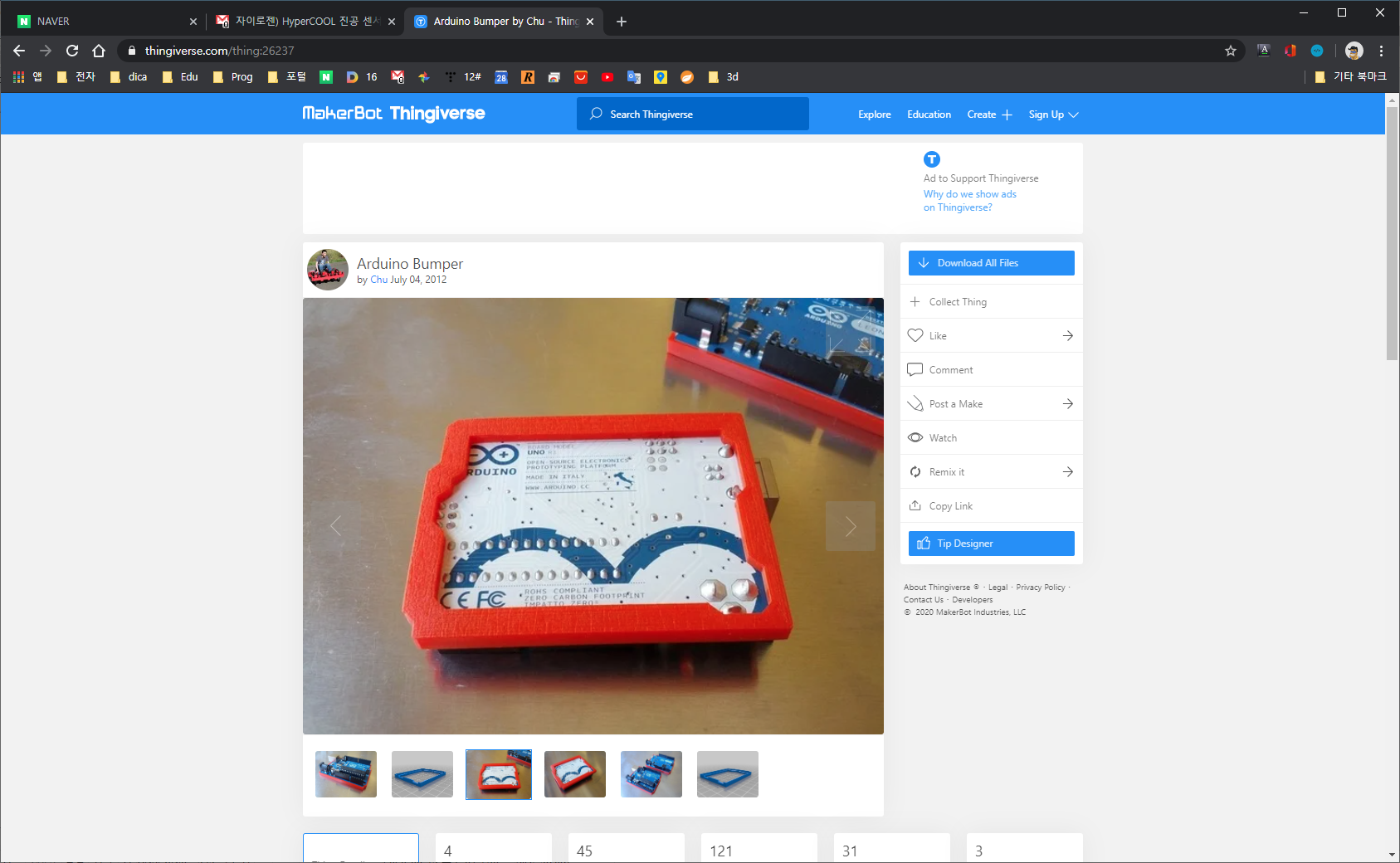The width and height of the screenshot is (1400, 863).
Task: Open the dica bookmark folder
Action: click(x=129, y=77)
